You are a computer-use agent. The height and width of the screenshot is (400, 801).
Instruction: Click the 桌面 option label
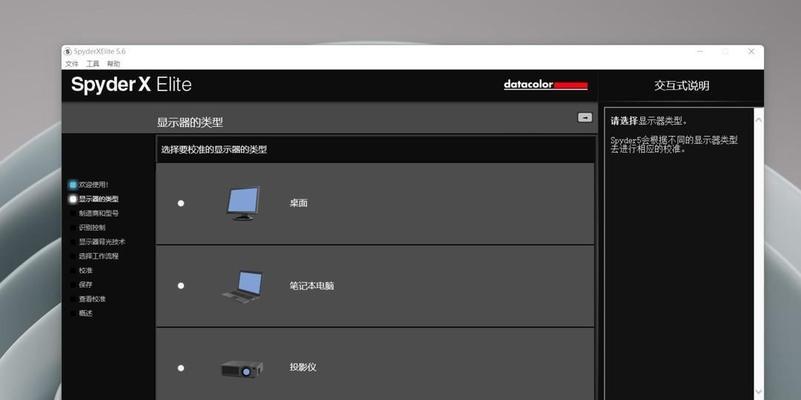(298, 203)
